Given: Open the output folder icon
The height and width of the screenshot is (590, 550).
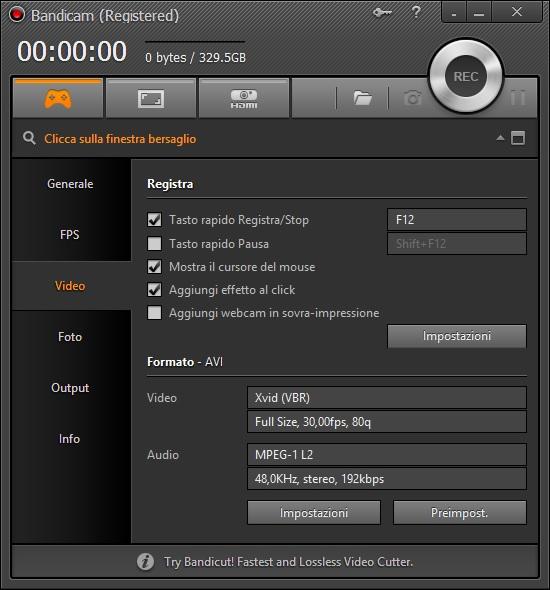Looking at the screenshot, I should coord(363,98).
